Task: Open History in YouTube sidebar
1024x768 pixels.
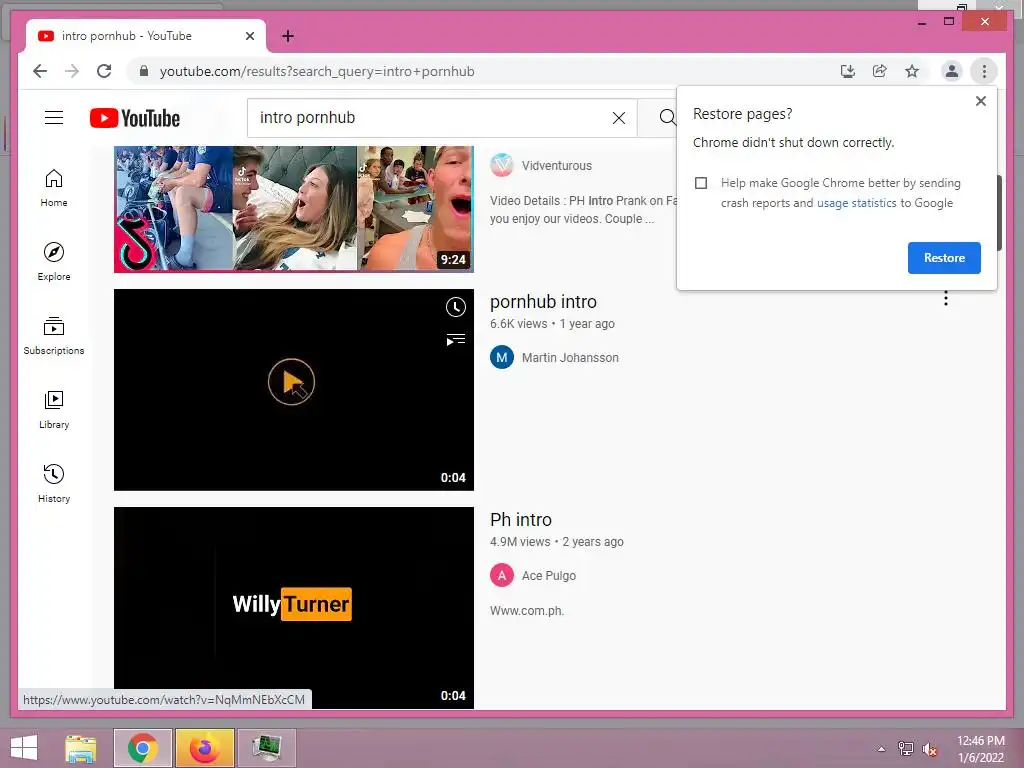Action: click(54, 483)
